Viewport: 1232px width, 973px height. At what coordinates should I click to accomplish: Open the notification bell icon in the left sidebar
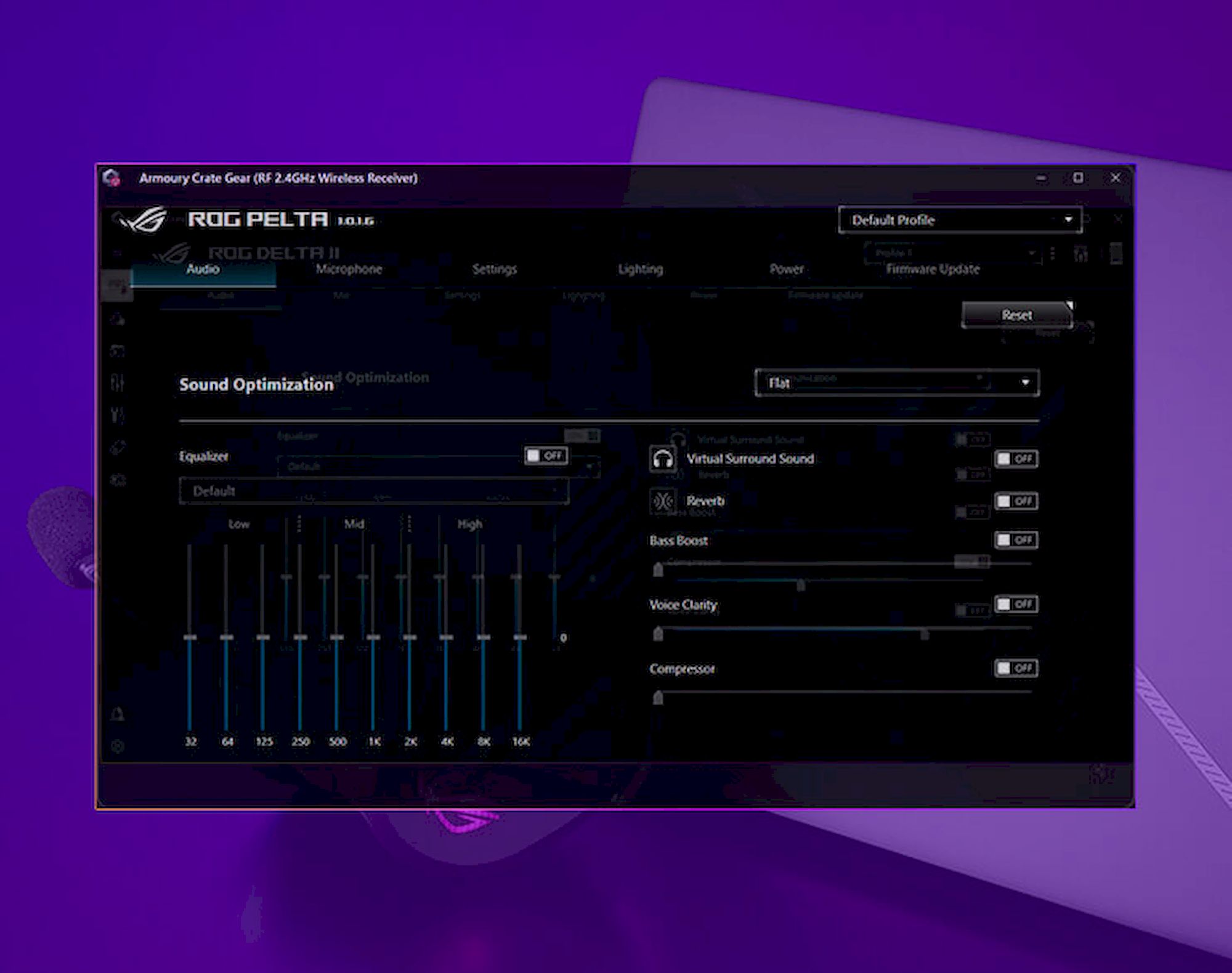coord(118,714)
